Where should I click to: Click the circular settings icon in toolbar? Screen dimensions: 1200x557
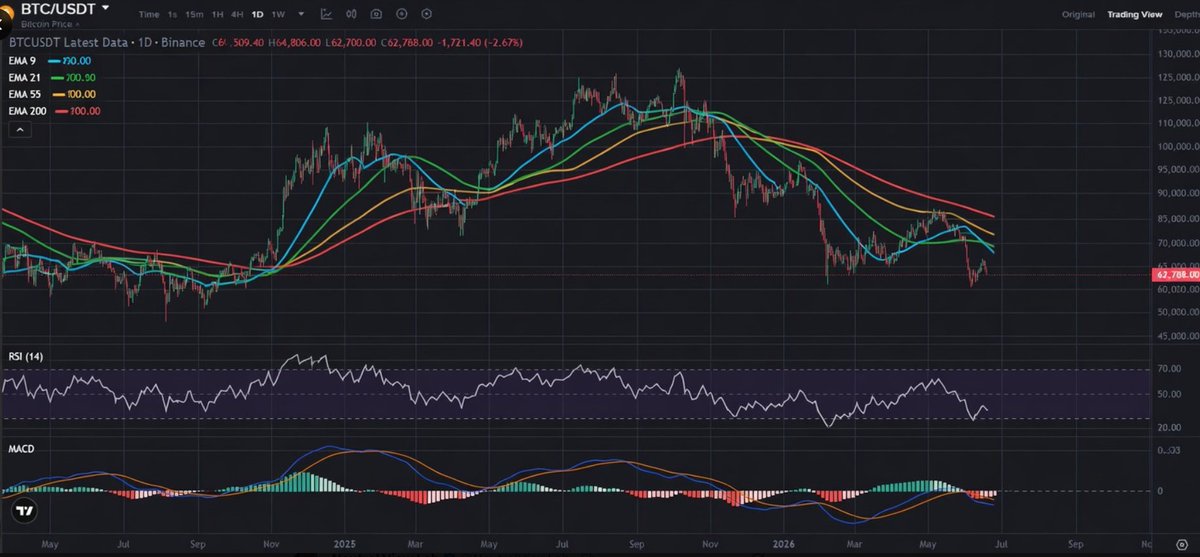tap(427, 15)
